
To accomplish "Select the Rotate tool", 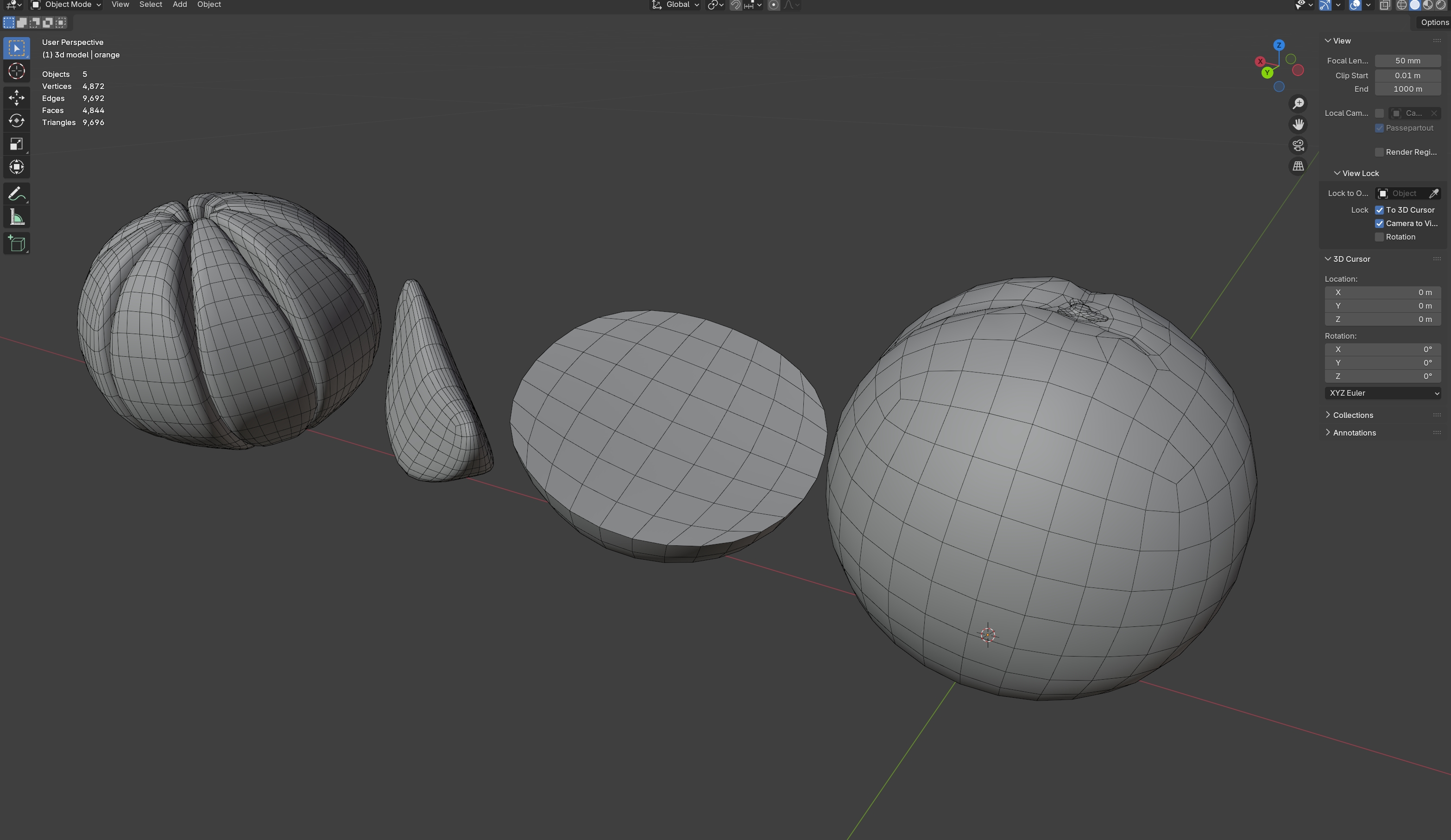I will pos(16,120).
